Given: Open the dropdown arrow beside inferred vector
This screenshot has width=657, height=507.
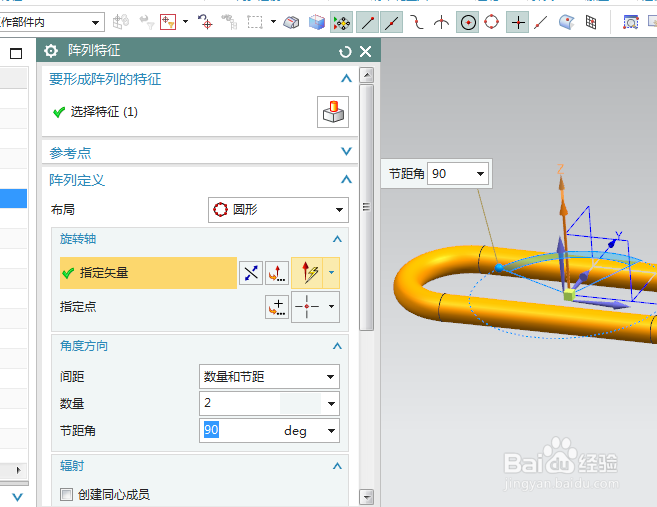Looking at the screenshot, I should [x=331, y=273].
